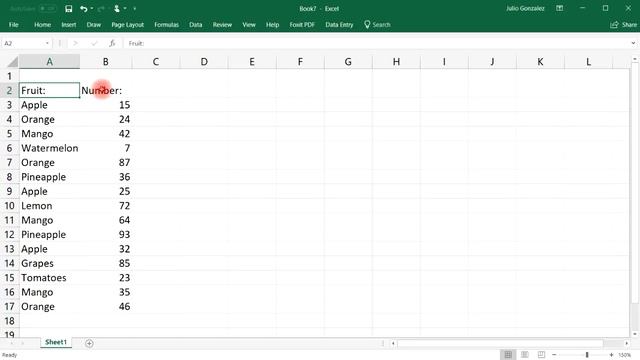The image size is (640, 360).
Task: Select column B header
Action: [106, 62]
